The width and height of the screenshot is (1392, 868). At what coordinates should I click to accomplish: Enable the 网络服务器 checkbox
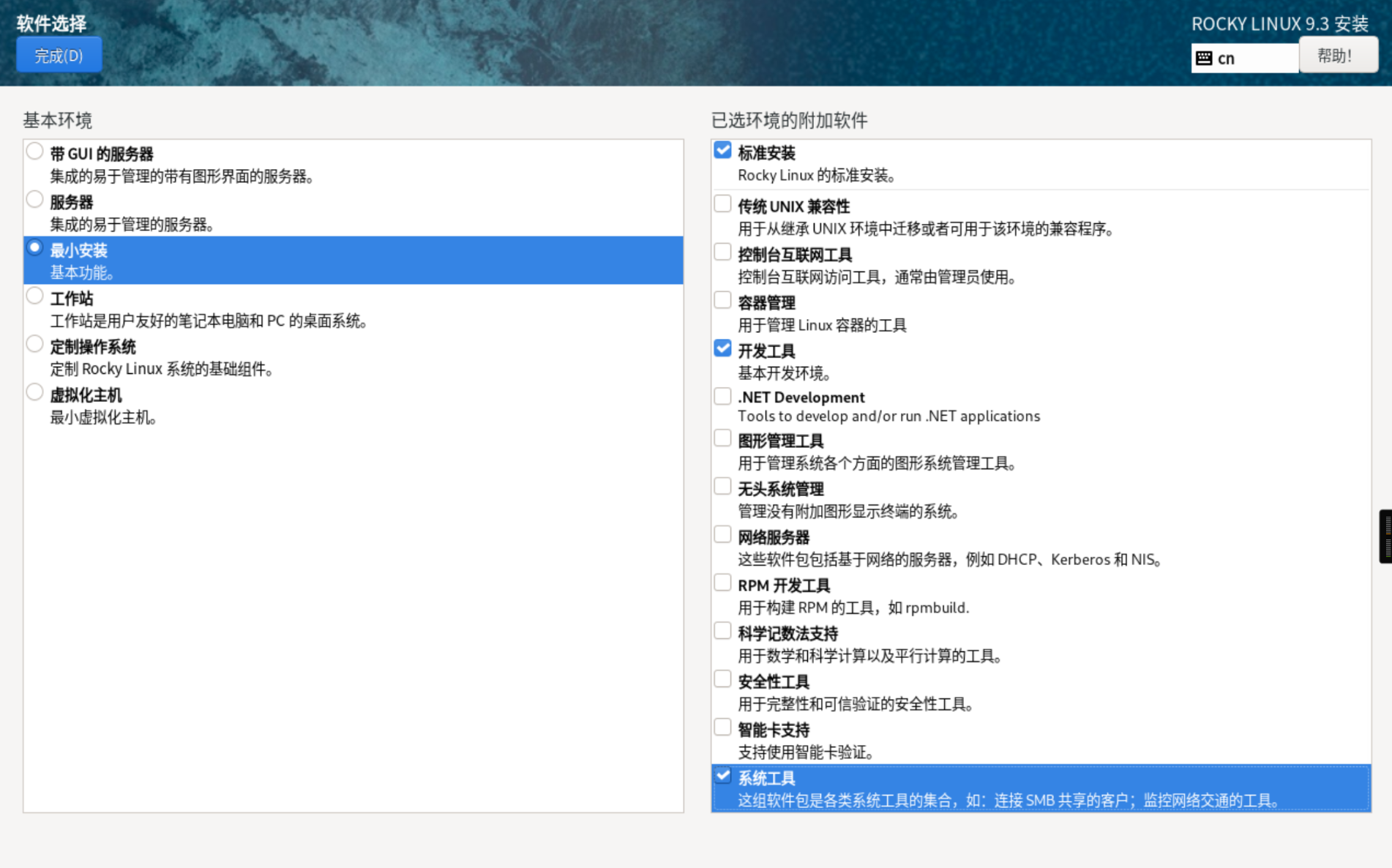point(722,536)
